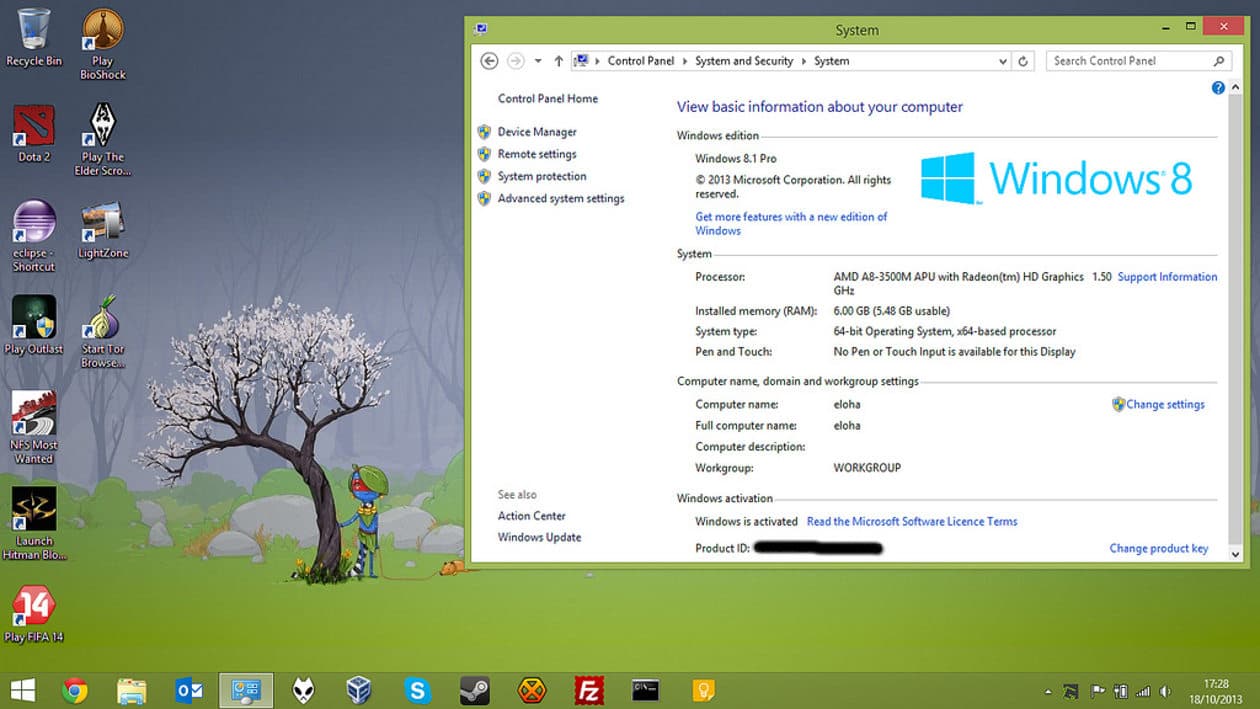
Task: Open Advanced system settings
Action: 560,199
